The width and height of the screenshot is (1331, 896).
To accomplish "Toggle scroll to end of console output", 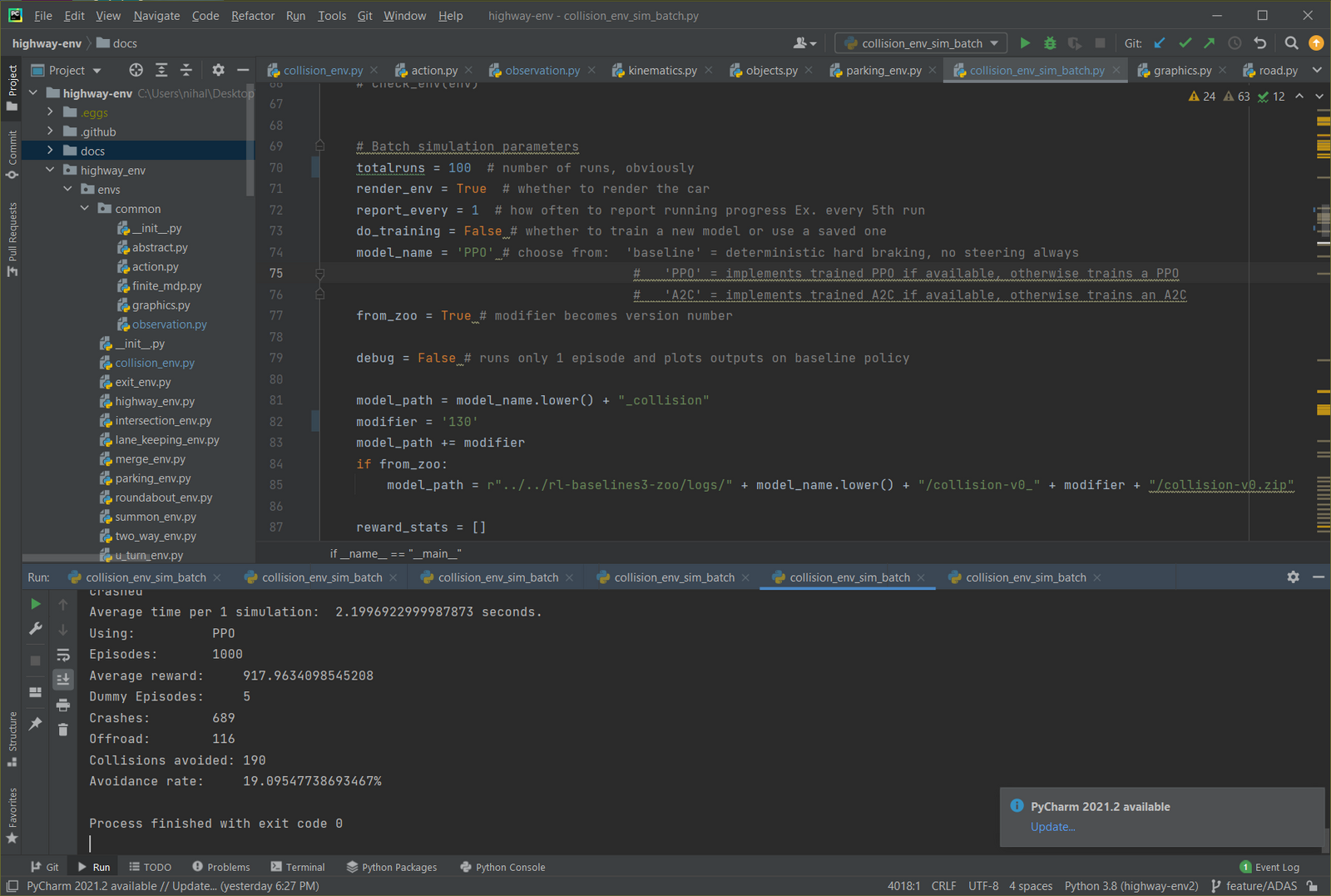I will coord(63,680).
